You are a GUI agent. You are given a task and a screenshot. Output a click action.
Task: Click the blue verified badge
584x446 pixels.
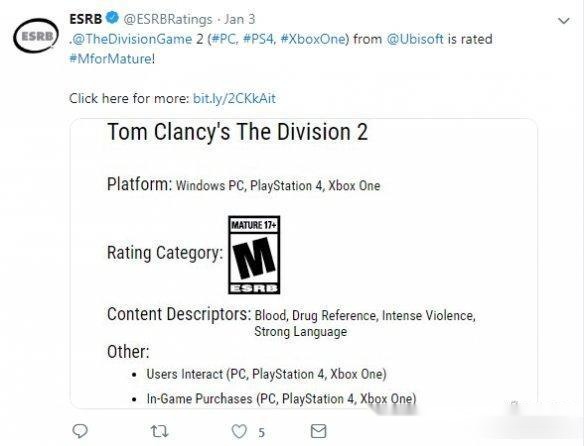click(x=112, y=18)
